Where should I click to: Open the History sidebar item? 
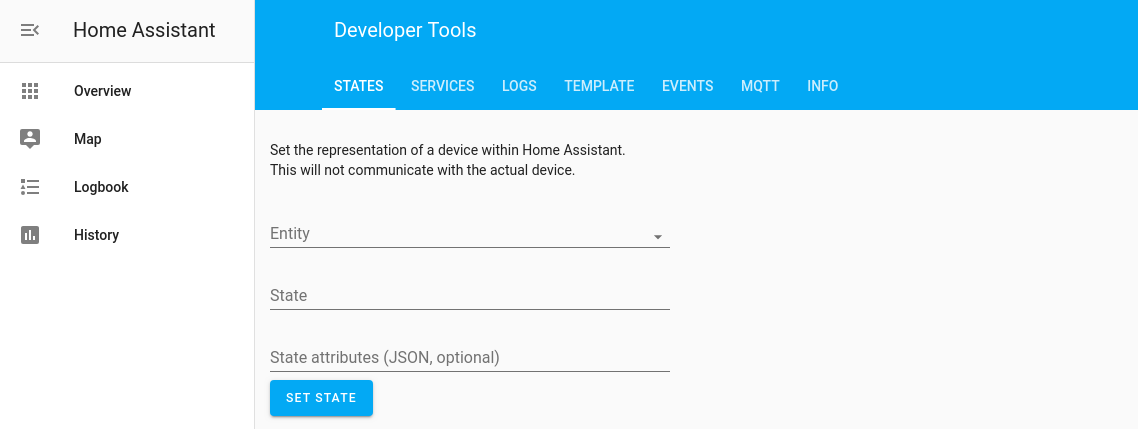(x=127, y=235)
